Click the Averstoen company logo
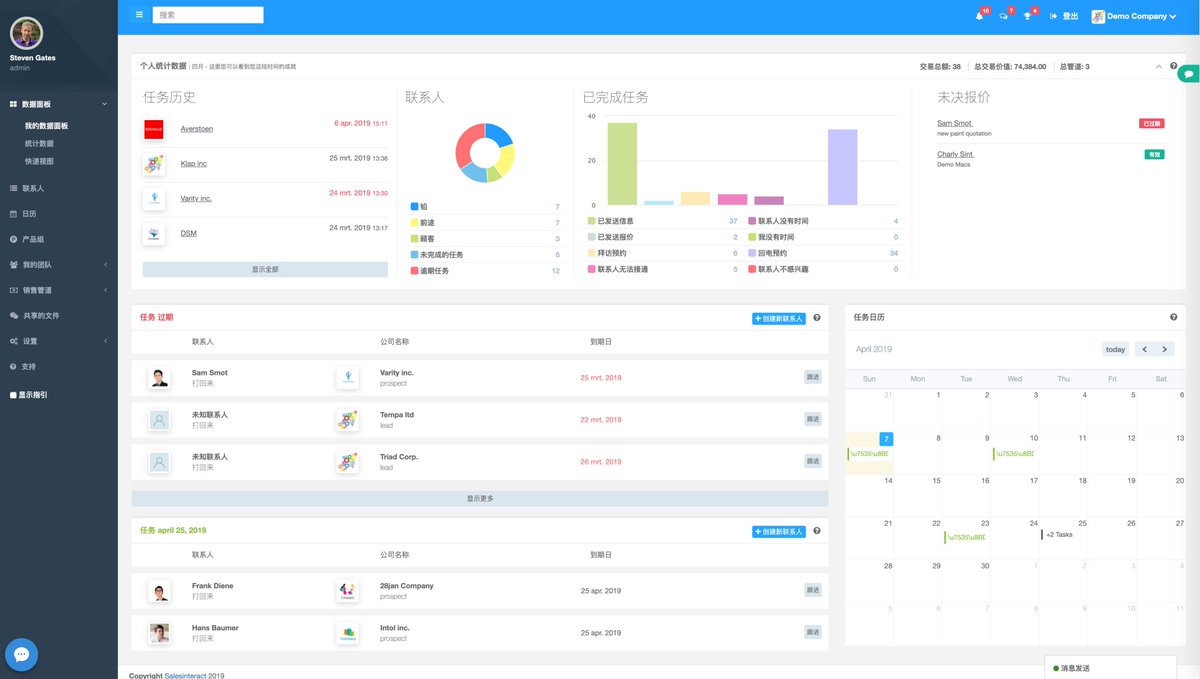Screen dimensions: 1200x679 click(154, 129)
